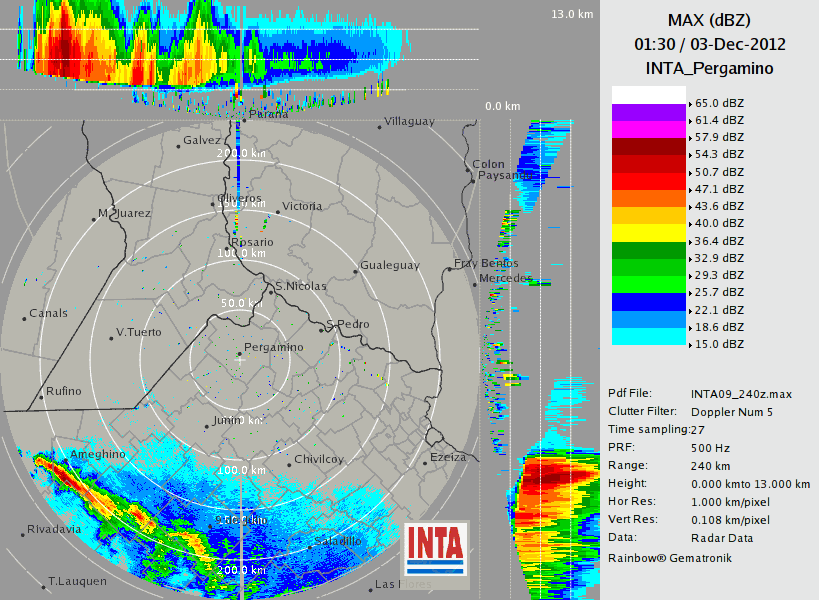Click the 0.108 km/pixel vertical resolution value

pos(730,520)
